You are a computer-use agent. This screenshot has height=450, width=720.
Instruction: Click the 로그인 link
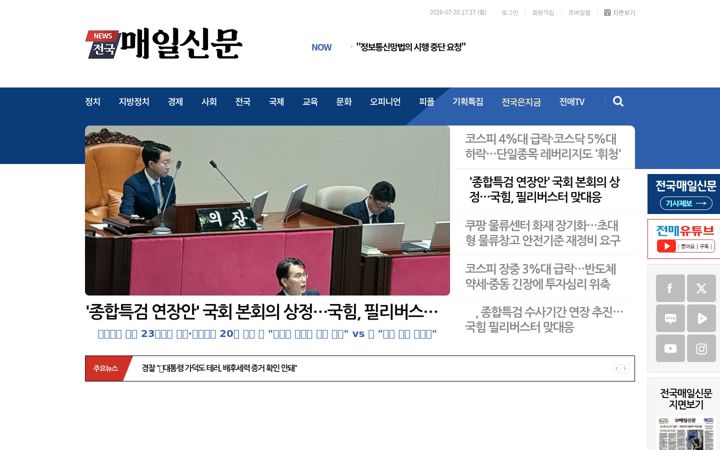pyautogui.click(x=510, y=12)
